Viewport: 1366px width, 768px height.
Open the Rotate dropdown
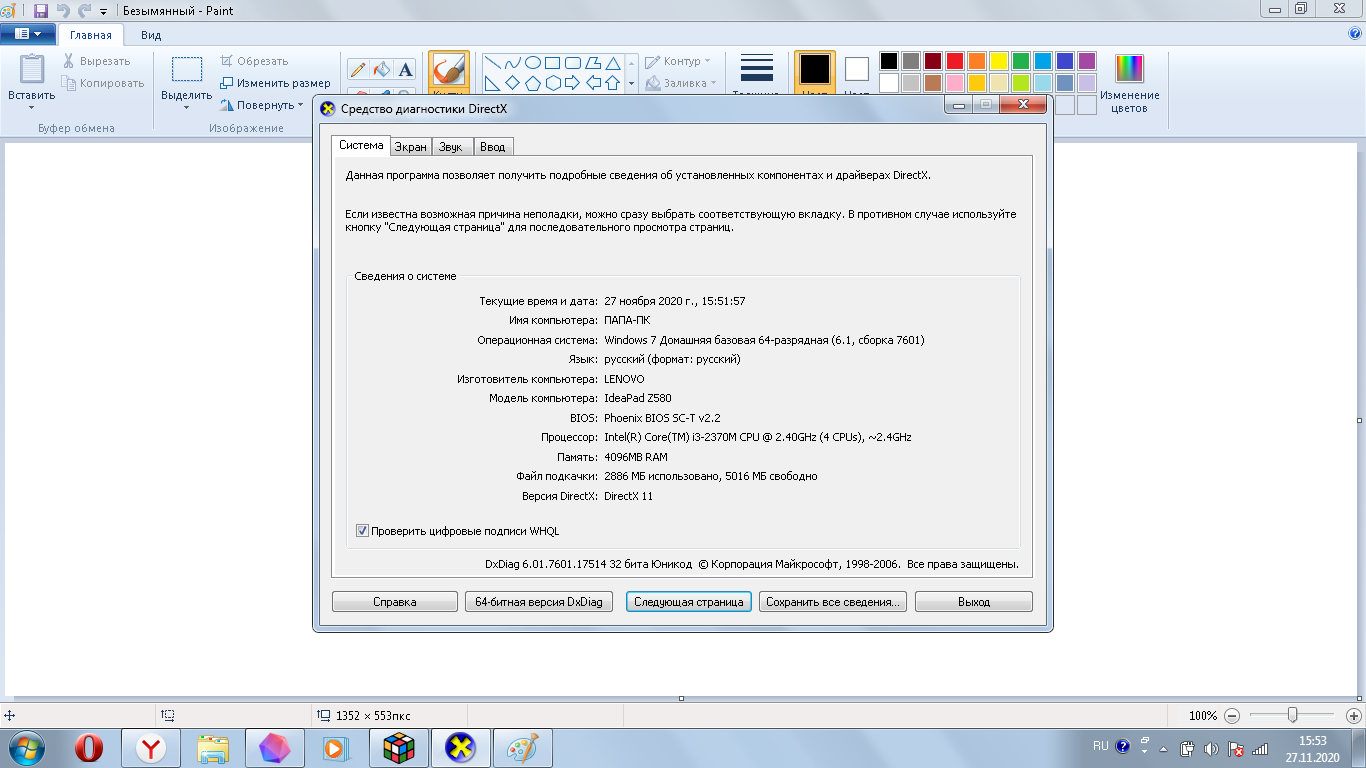(262, 105)
